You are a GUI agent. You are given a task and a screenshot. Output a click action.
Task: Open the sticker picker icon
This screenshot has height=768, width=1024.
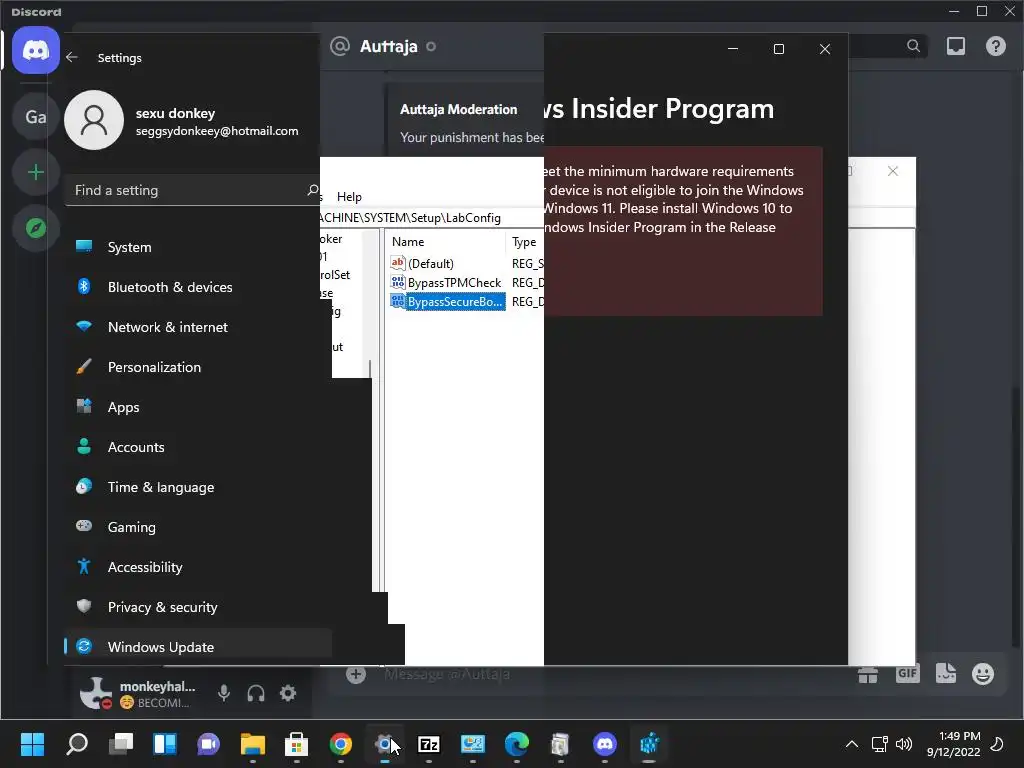946,673
